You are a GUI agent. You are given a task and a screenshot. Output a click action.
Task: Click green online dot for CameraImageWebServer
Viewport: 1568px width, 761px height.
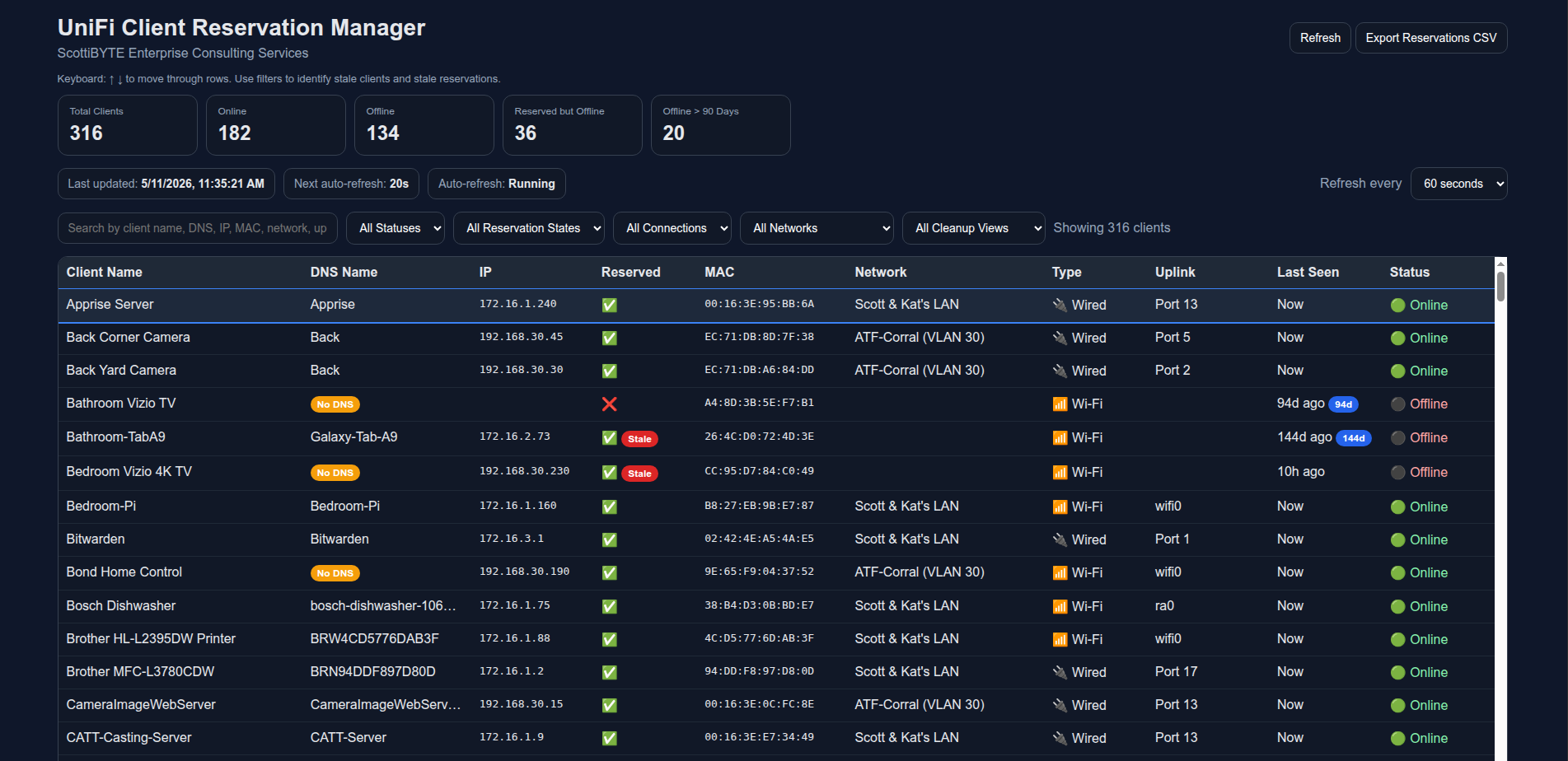tap(1397, 705)
